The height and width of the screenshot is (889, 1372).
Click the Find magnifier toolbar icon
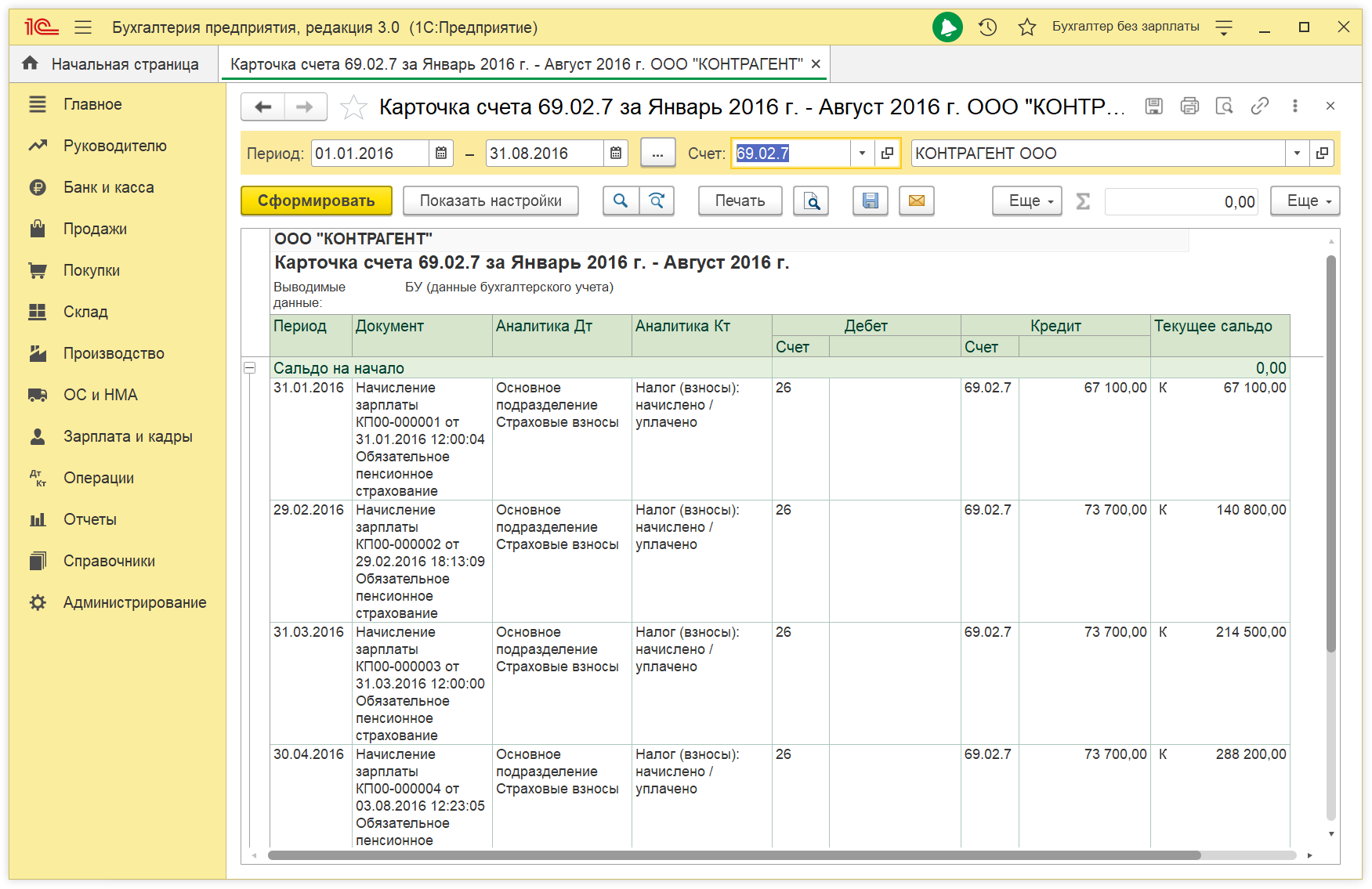[x=621, y=201]
